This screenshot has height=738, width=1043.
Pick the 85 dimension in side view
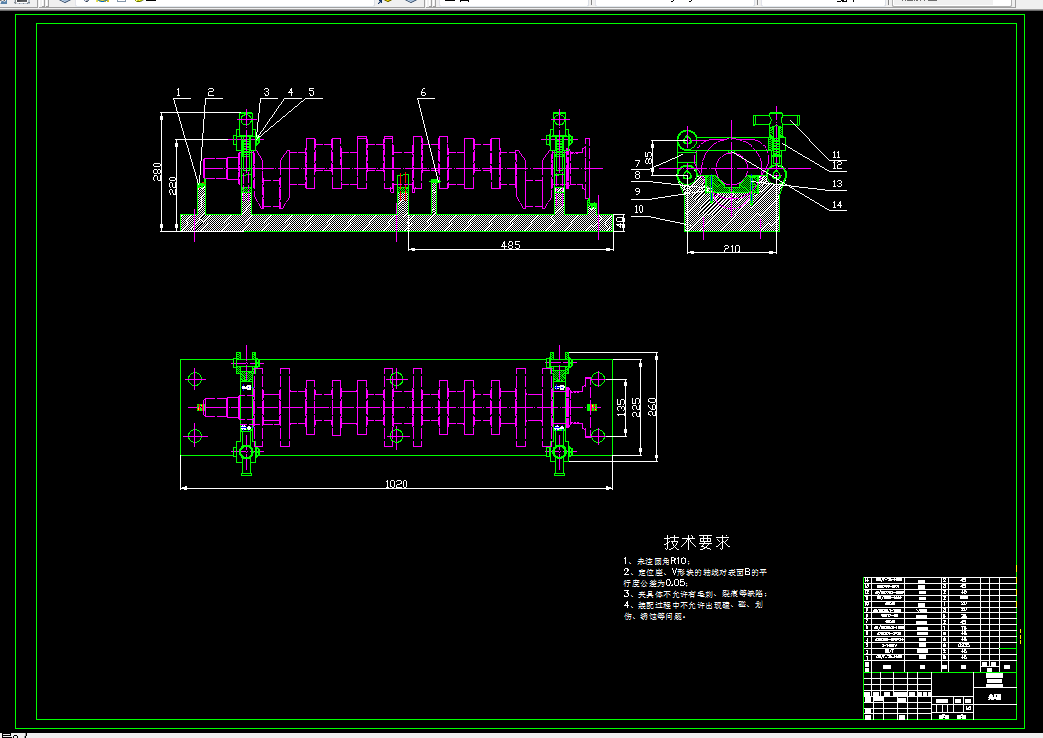(x=649, y=159)
